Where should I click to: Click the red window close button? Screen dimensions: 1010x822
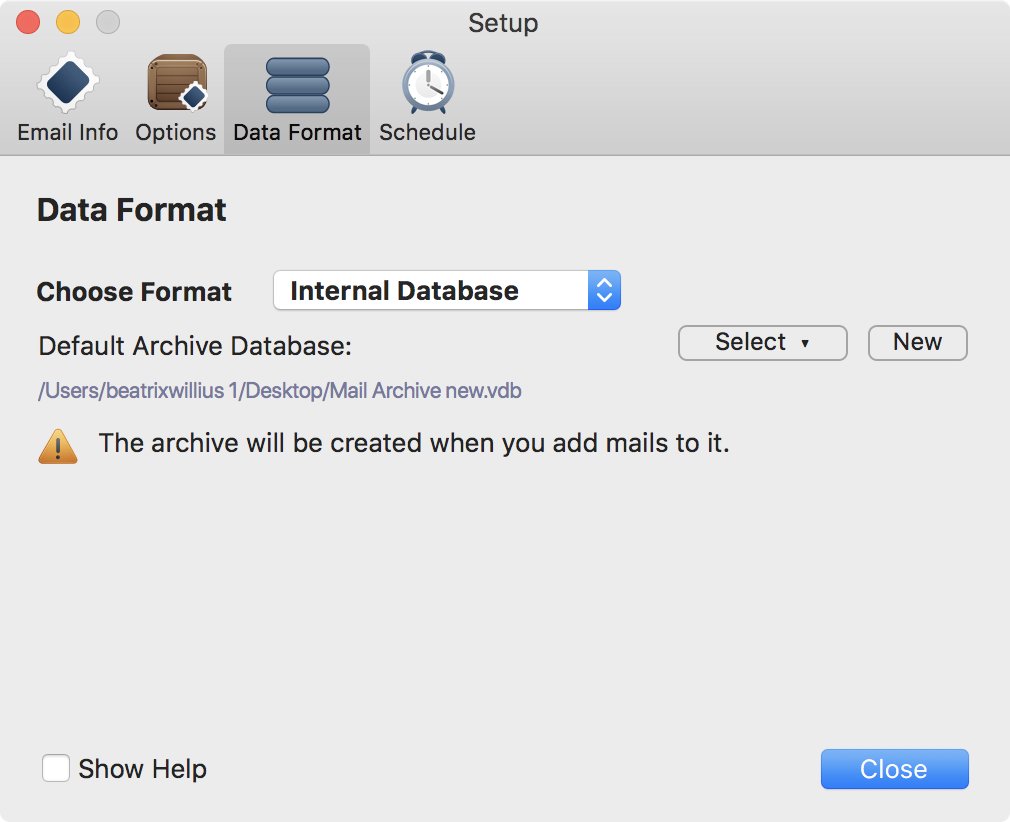[28, 23]
